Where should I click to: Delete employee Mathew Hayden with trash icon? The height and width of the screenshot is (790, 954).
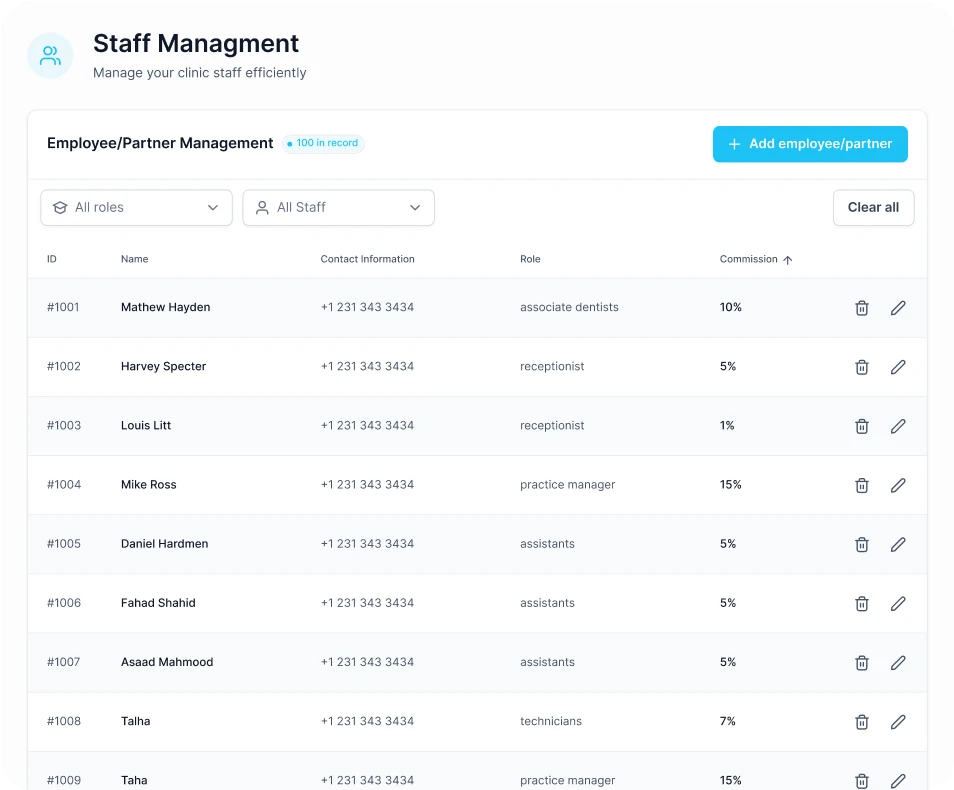click(861, 308)
